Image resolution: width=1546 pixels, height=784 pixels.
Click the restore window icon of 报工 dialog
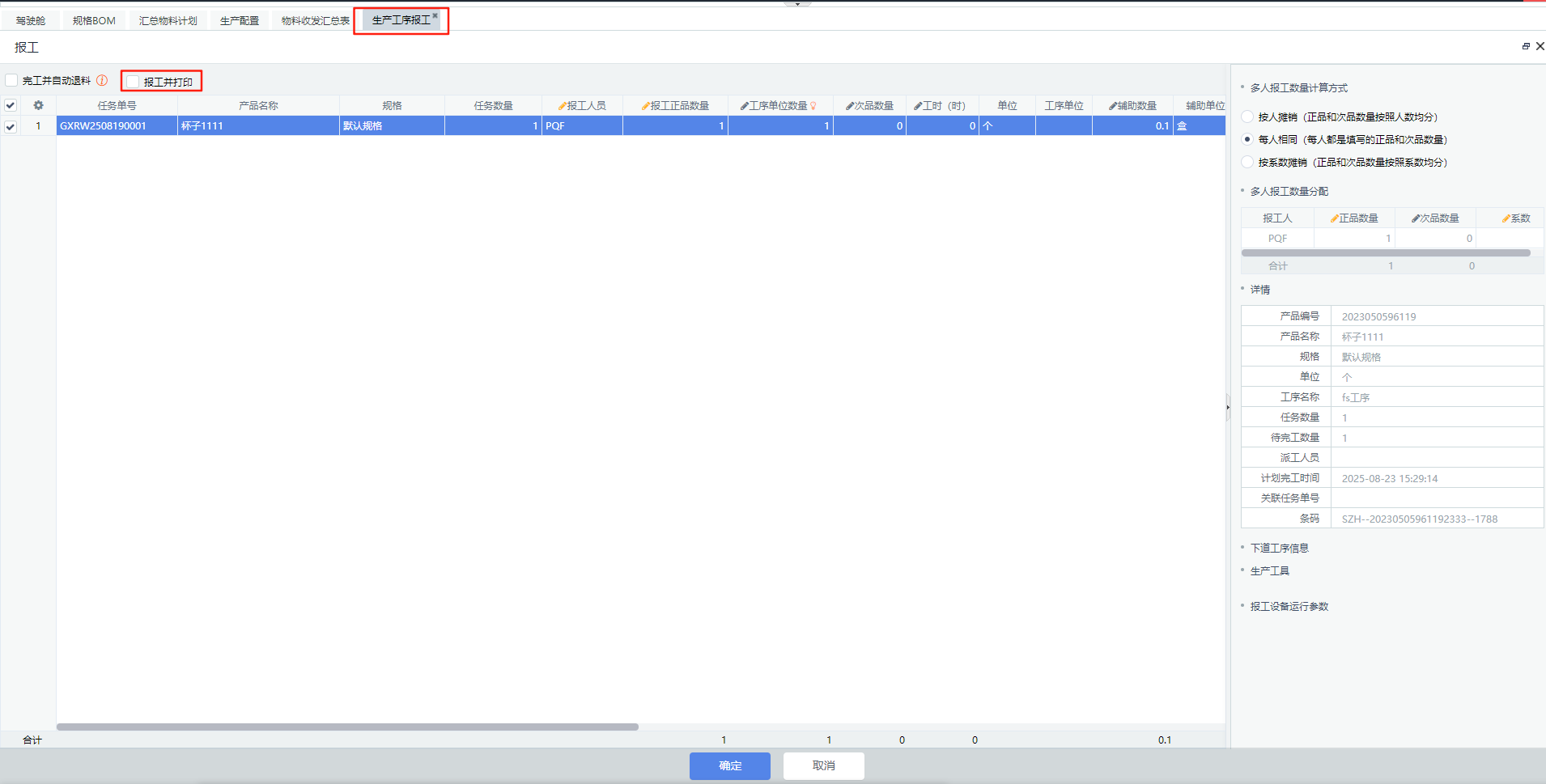(1526, 46)
